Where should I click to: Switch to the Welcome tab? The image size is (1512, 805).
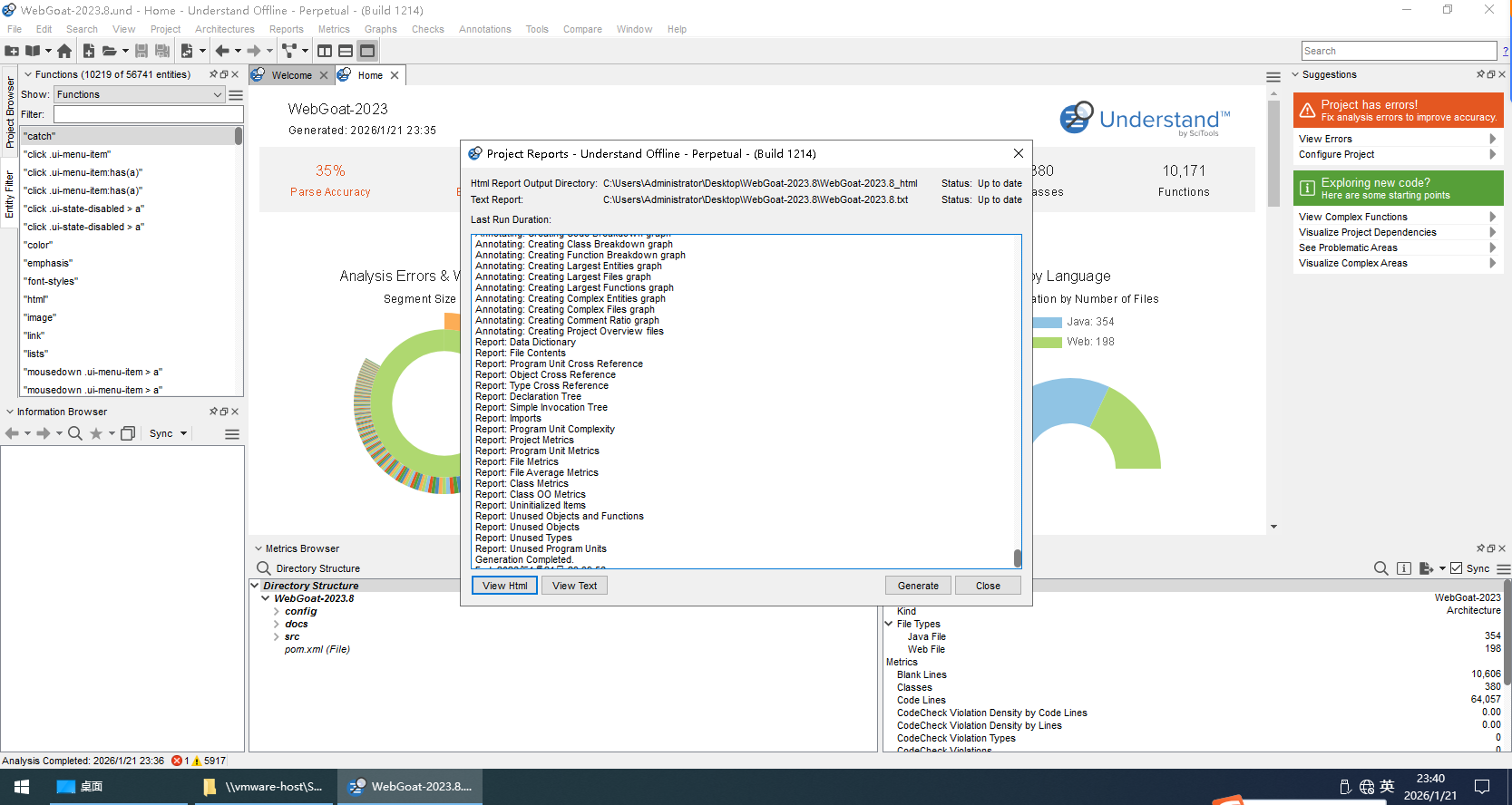[x=291, y=75]
